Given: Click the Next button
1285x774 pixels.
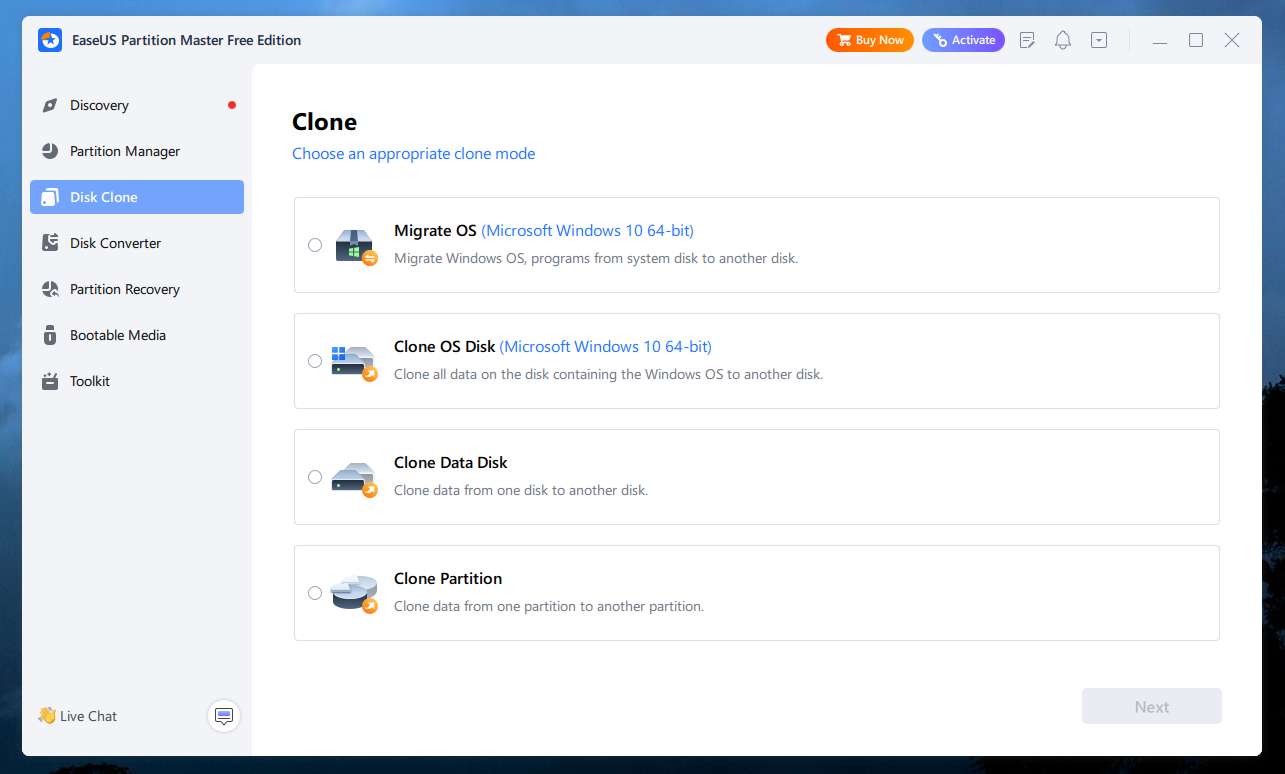Looking at the screenshot, I should 1152,706.
